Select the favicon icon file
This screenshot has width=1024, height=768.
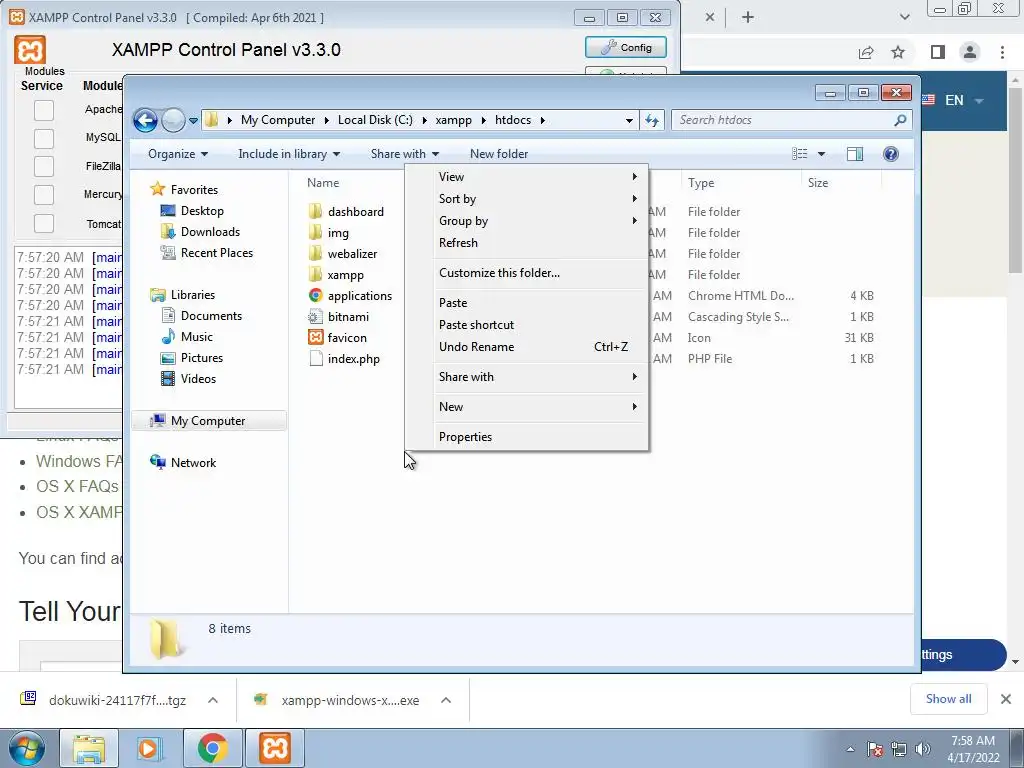(x=337, y=338)
